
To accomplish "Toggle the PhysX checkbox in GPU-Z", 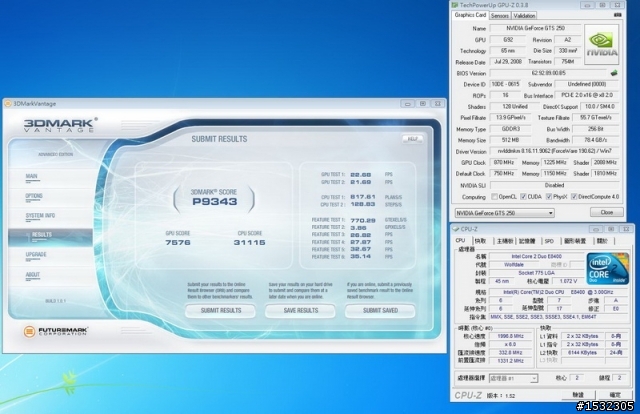I will click(549, 197).
